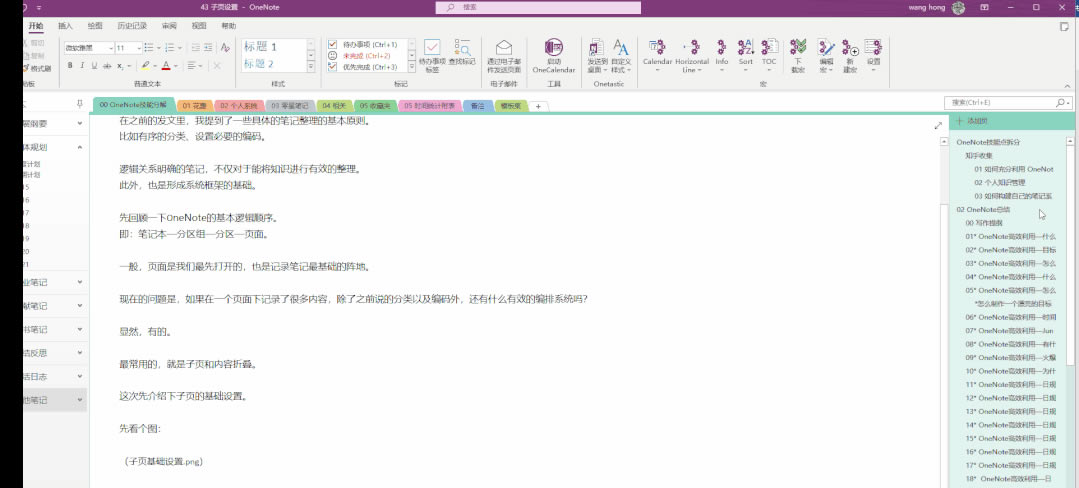Toggle underline formatting

pyautogui.click(x=94, y=66)
